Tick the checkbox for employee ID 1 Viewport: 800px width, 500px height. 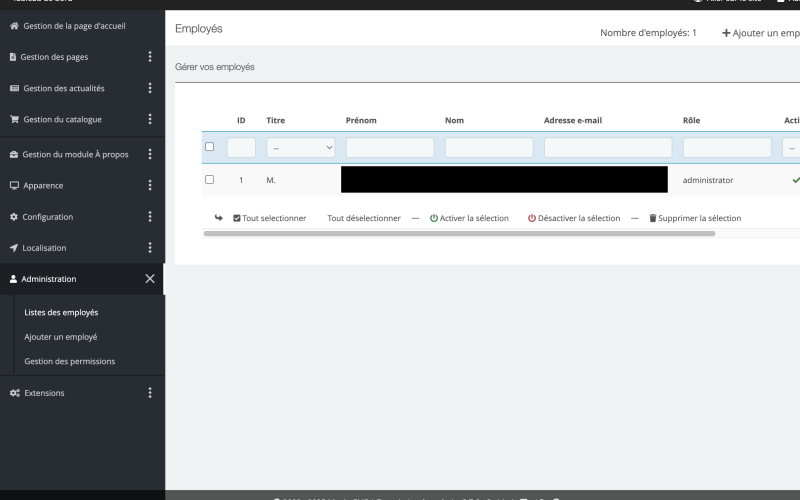[209, 180]
